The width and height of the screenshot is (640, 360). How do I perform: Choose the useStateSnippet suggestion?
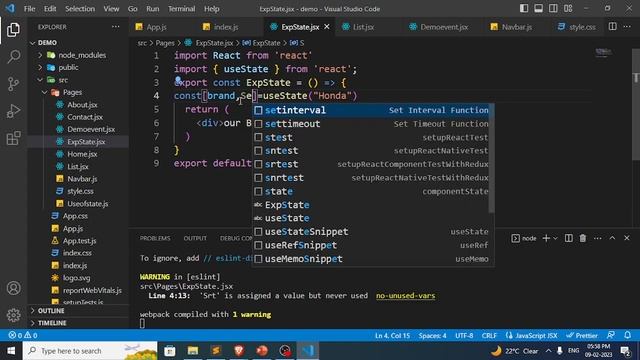(371, 231)
